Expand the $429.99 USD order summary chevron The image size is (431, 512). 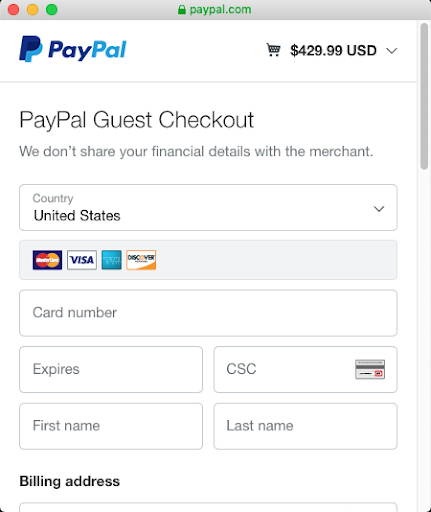[x=392, y=51]
